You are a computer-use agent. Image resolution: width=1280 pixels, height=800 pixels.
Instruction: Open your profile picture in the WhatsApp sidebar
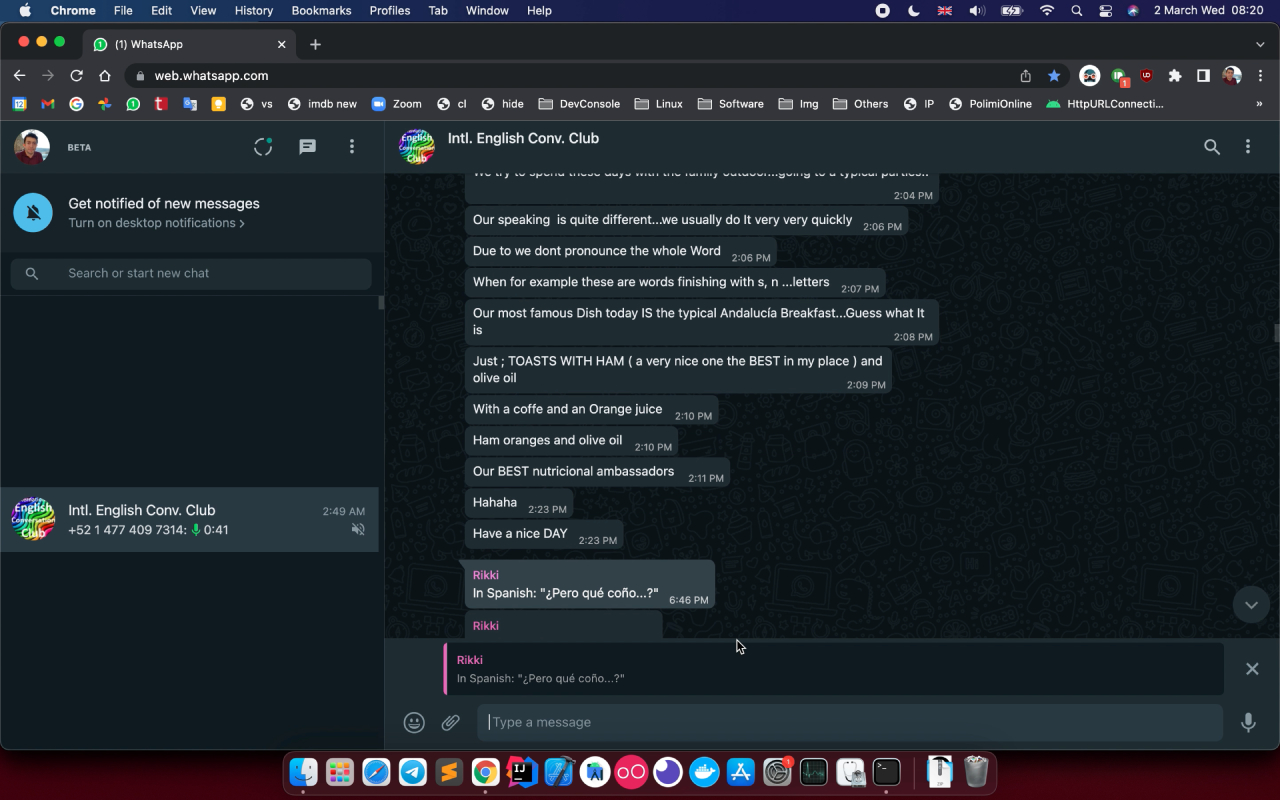pyautogui.click(x=32, y=147)
